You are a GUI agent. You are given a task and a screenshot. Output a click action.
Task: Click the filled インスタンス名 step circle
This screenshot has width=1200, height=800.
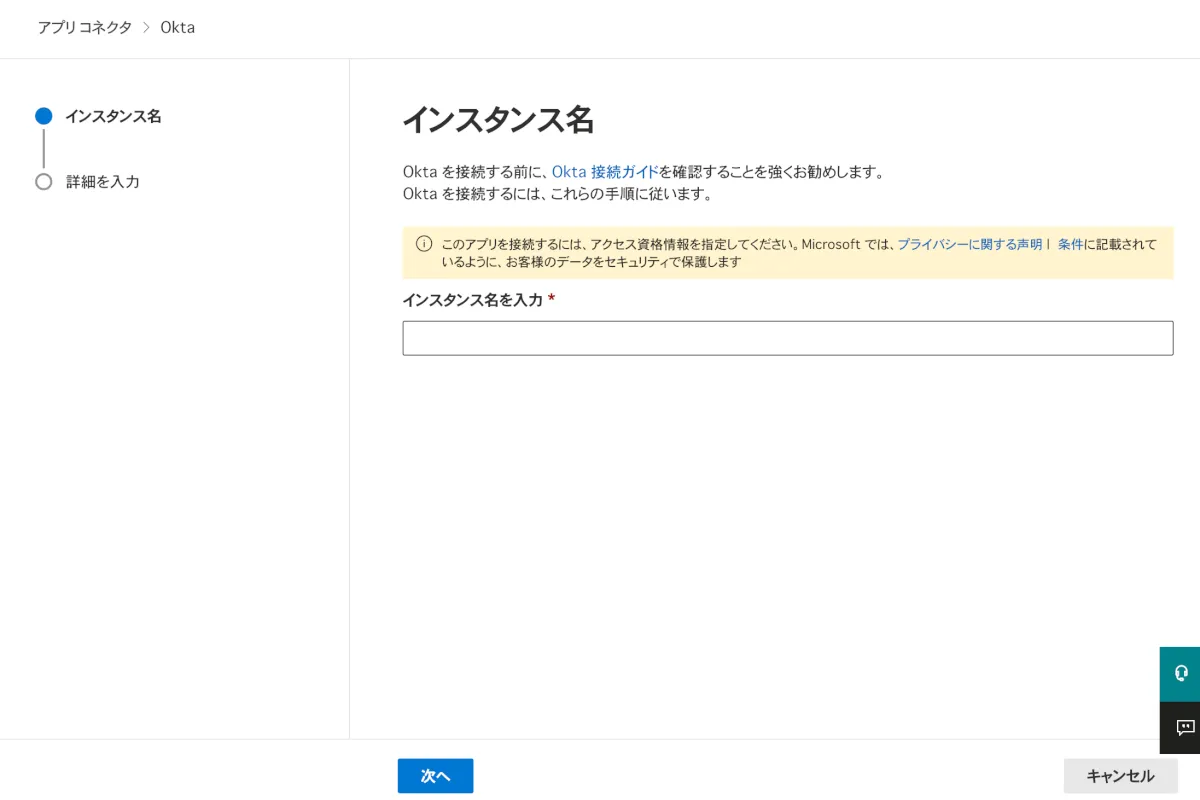tap(43, 116)
